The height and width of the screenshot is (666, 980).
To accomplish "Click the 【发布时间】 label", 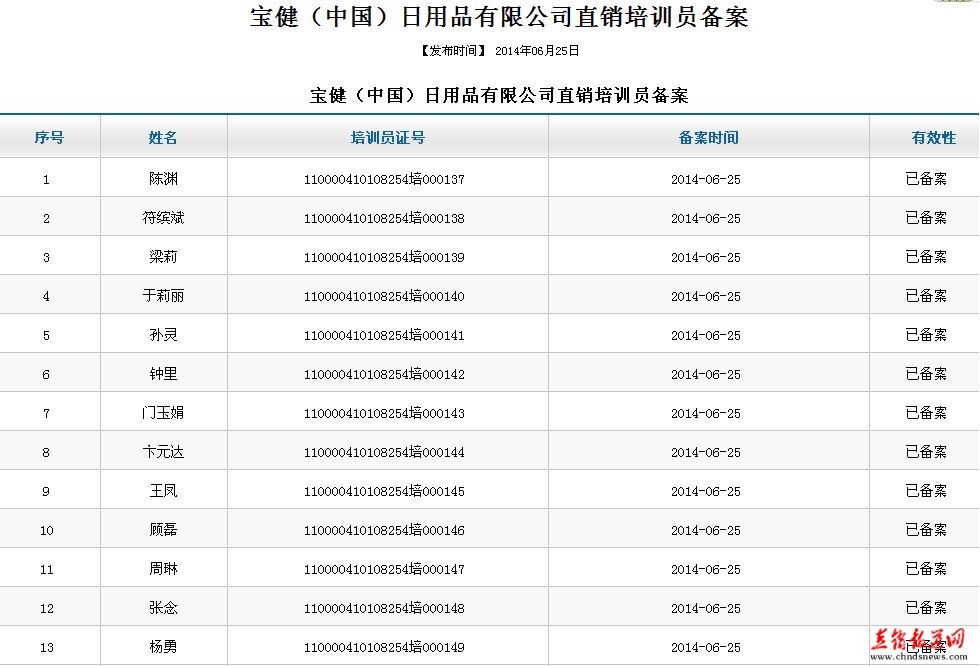I will [x=453, y=51].
